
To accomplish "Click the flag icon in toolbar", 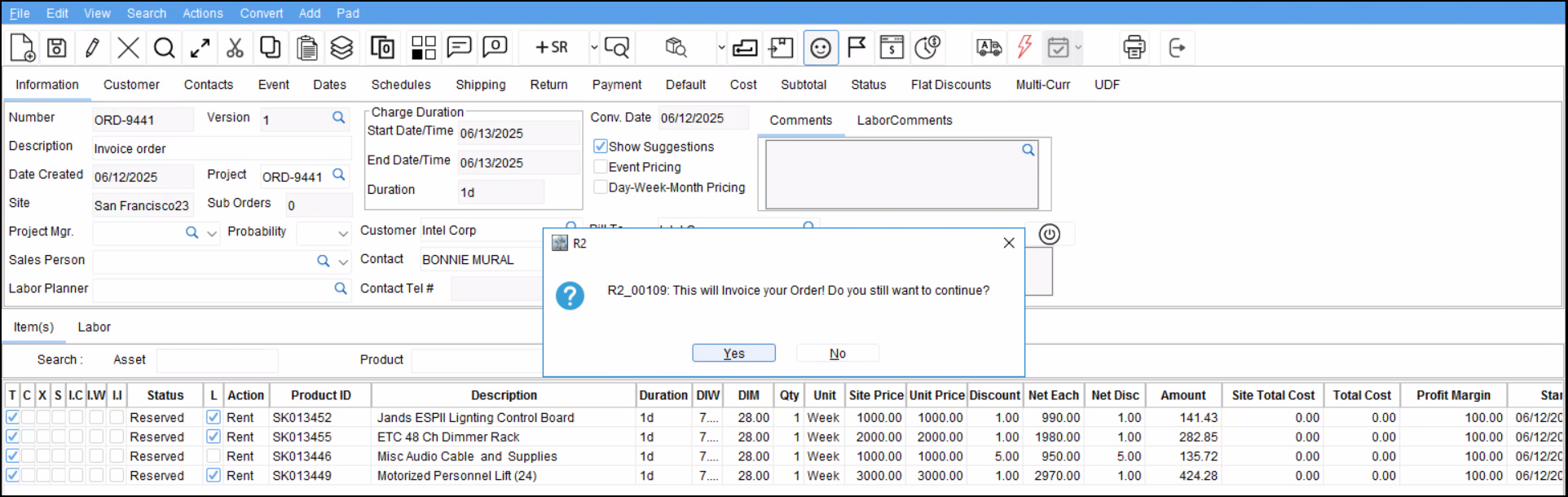I will (857, 48).
